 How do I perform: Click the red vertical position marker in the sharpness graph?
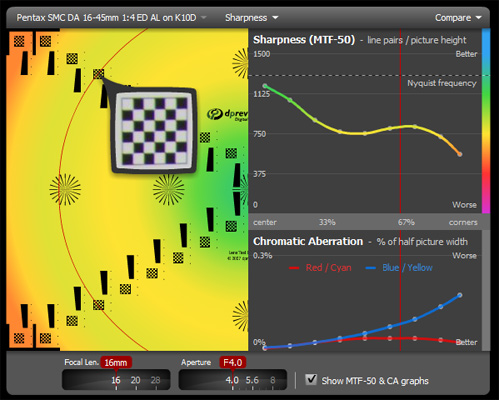(400, 121)
